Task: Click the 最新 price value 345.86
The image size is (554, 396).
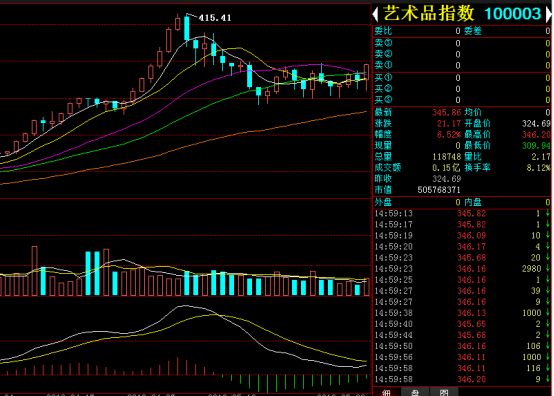Action: pos(447,113)
